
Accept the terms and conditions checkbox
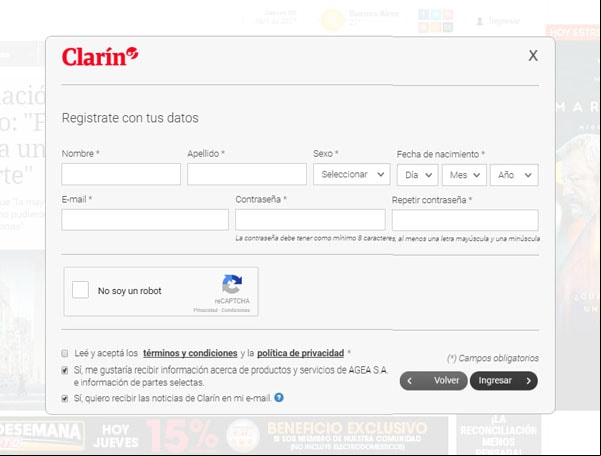pos(65,353)
